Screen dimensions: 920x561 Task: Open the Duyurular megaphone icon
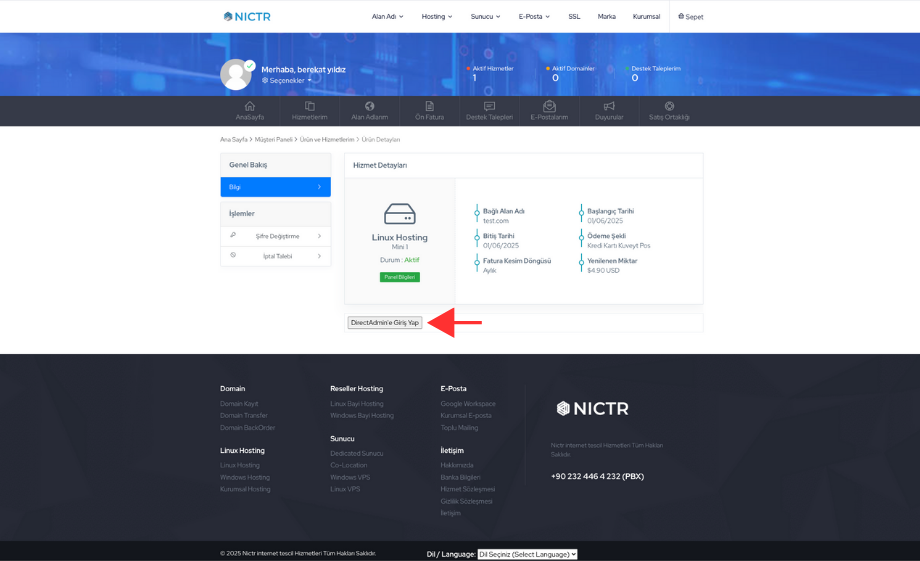click(609, 106)
